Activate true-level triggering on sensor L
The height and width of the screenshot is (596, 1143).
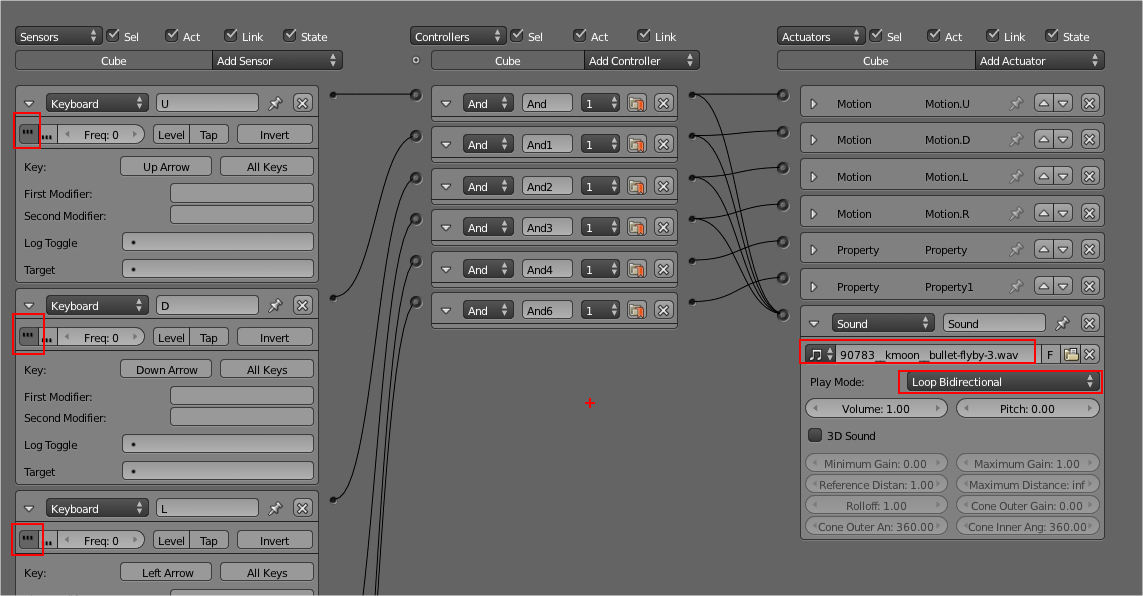click(28, 540)
